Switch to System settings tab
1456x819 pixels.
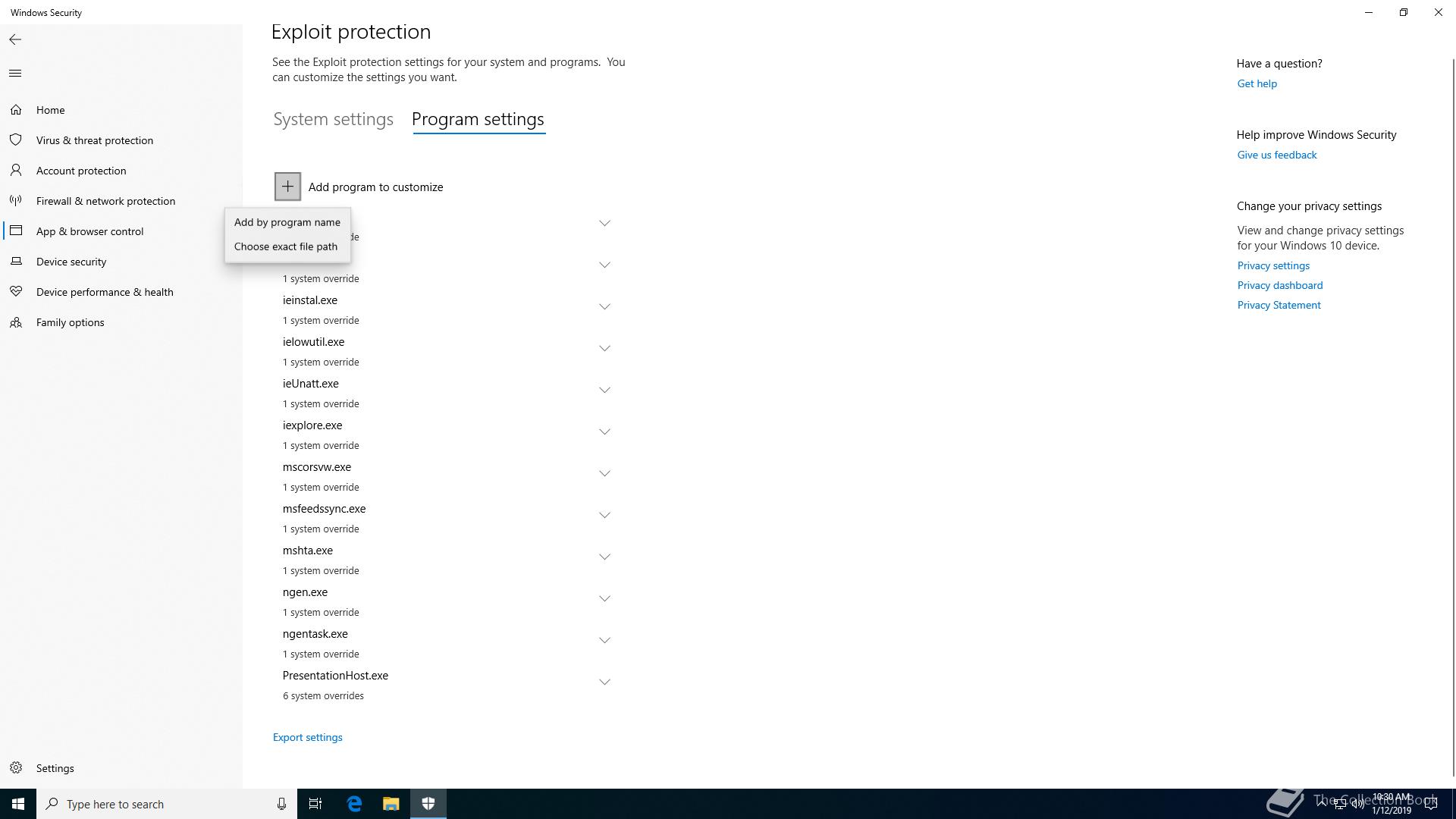click(333, 120)
